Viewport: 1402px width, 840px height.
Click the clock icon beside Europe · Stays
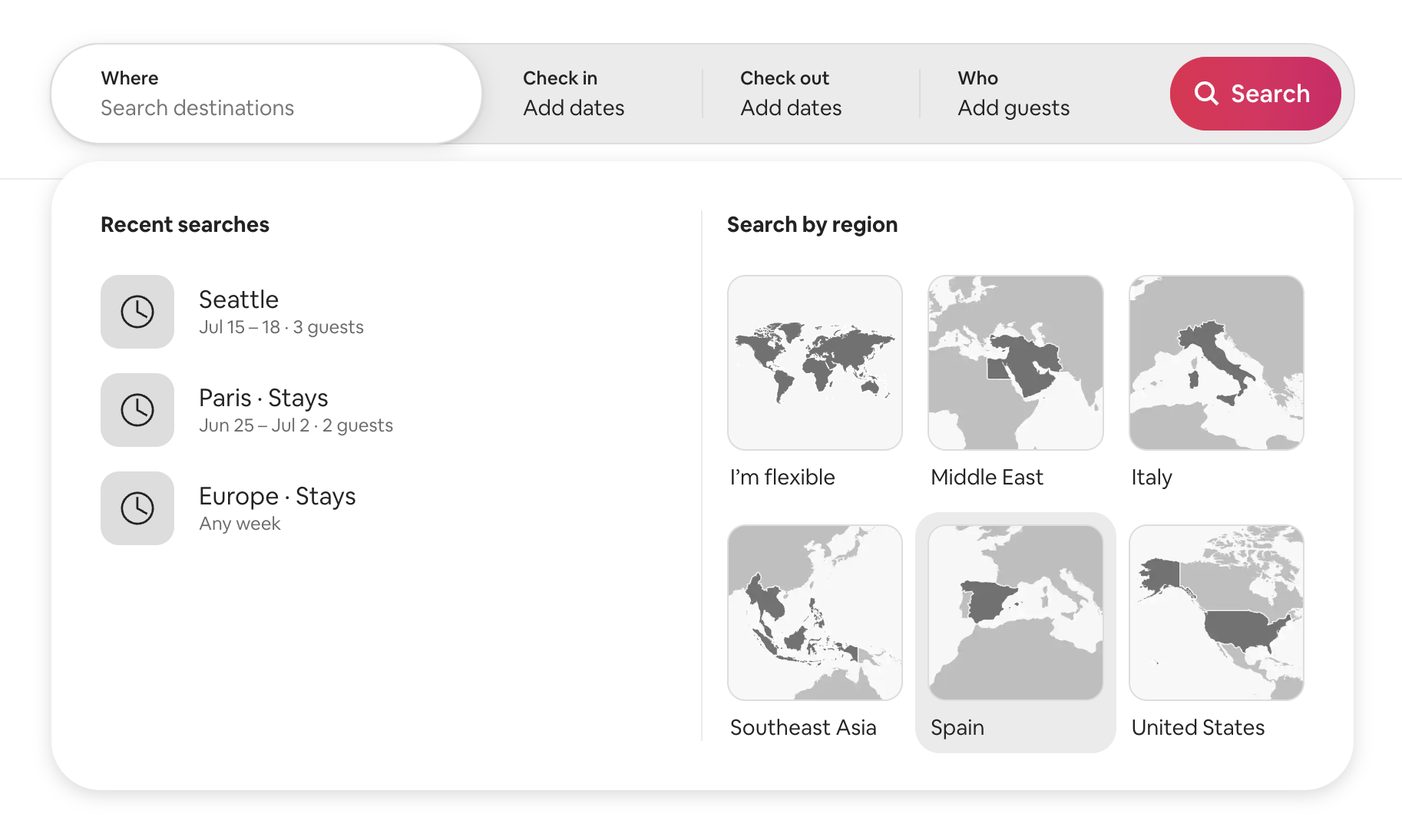(137, 508)
